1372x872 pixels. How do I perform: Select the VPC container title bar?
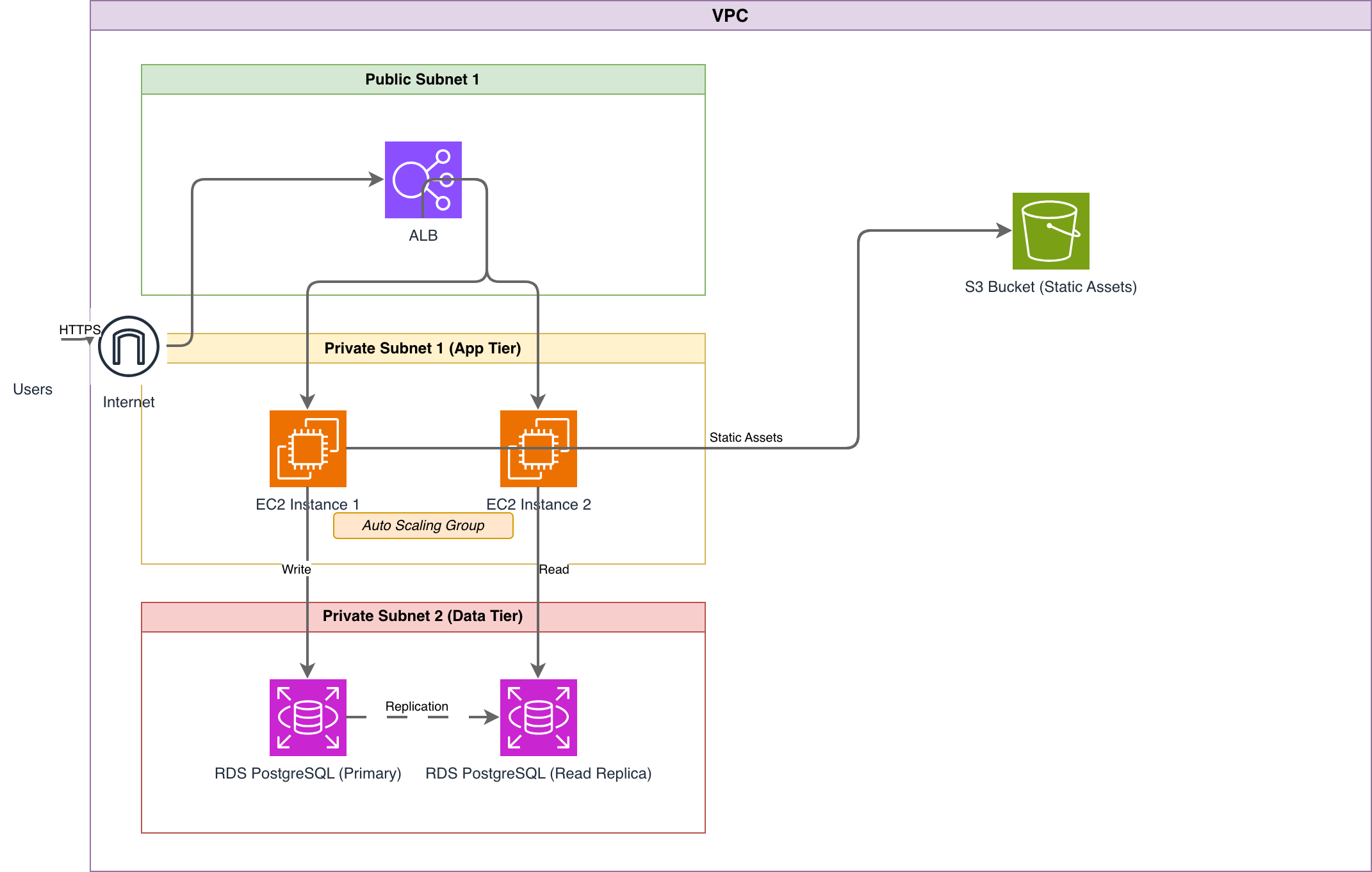coord(730,15)
